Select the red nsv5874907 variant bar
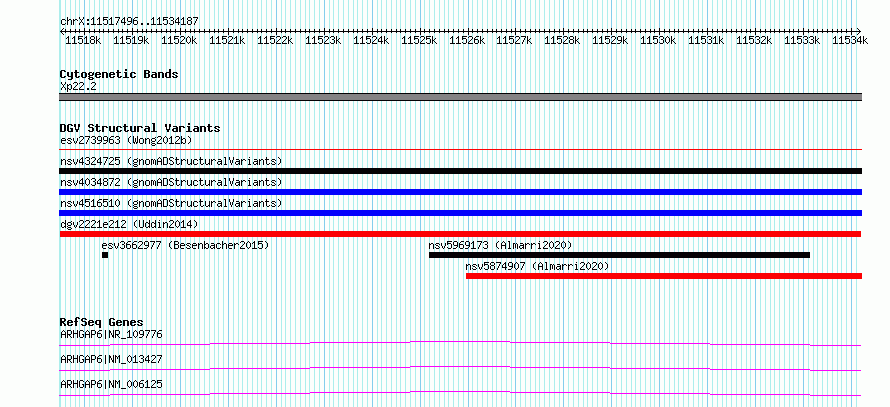 pos(664,276)
